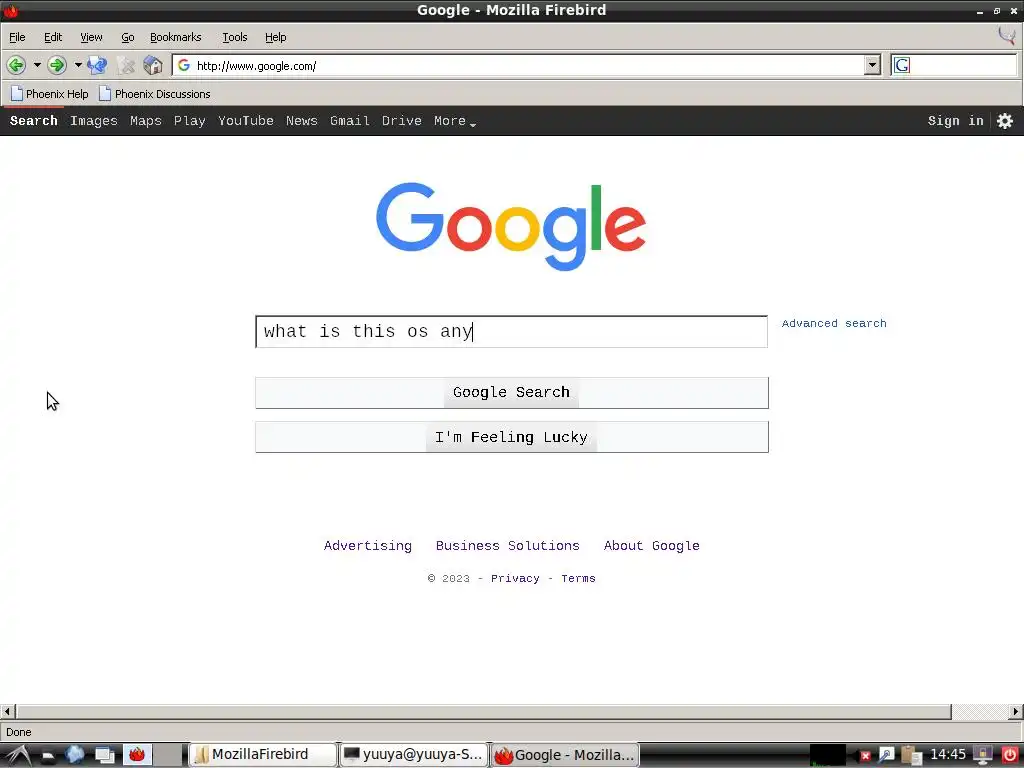Switch to Images in Google bar
Viewport: 1024px width, 768px height.
pos(93,121)
